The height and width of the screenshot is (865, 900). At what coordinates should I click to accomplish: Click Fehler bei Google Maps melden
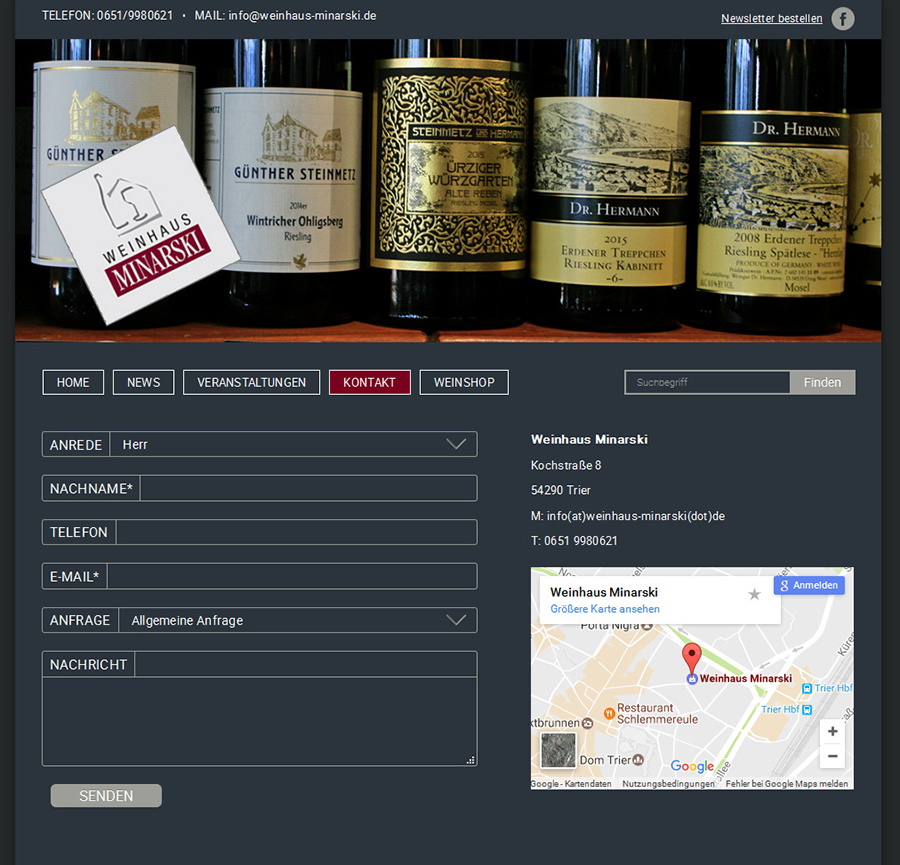point(786,784)
